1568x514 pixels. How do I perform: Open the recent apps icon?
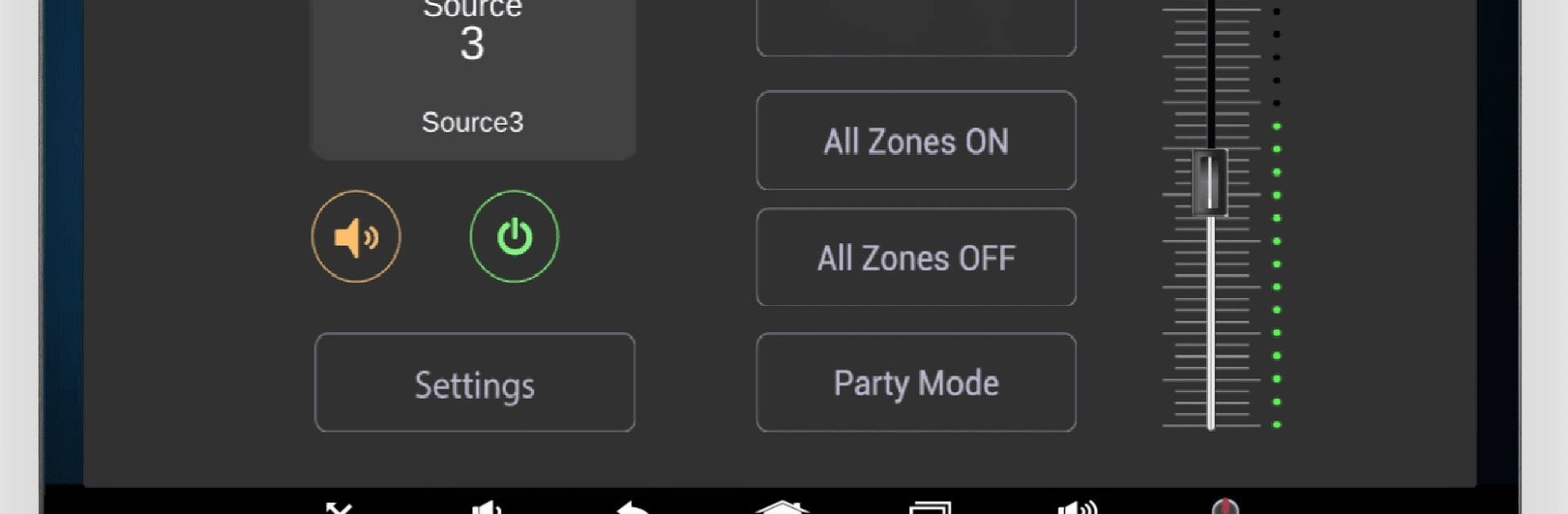coord(930,507)
